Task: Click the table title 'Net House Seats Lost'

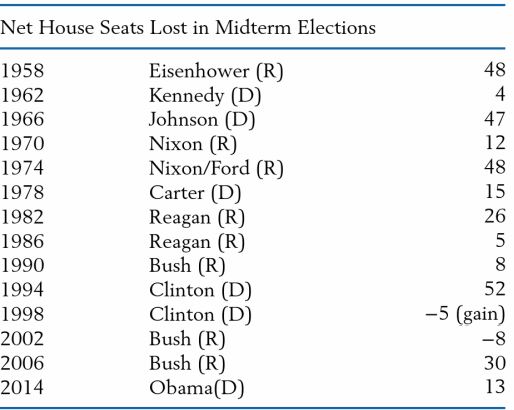Action: [x=94, y=27]
